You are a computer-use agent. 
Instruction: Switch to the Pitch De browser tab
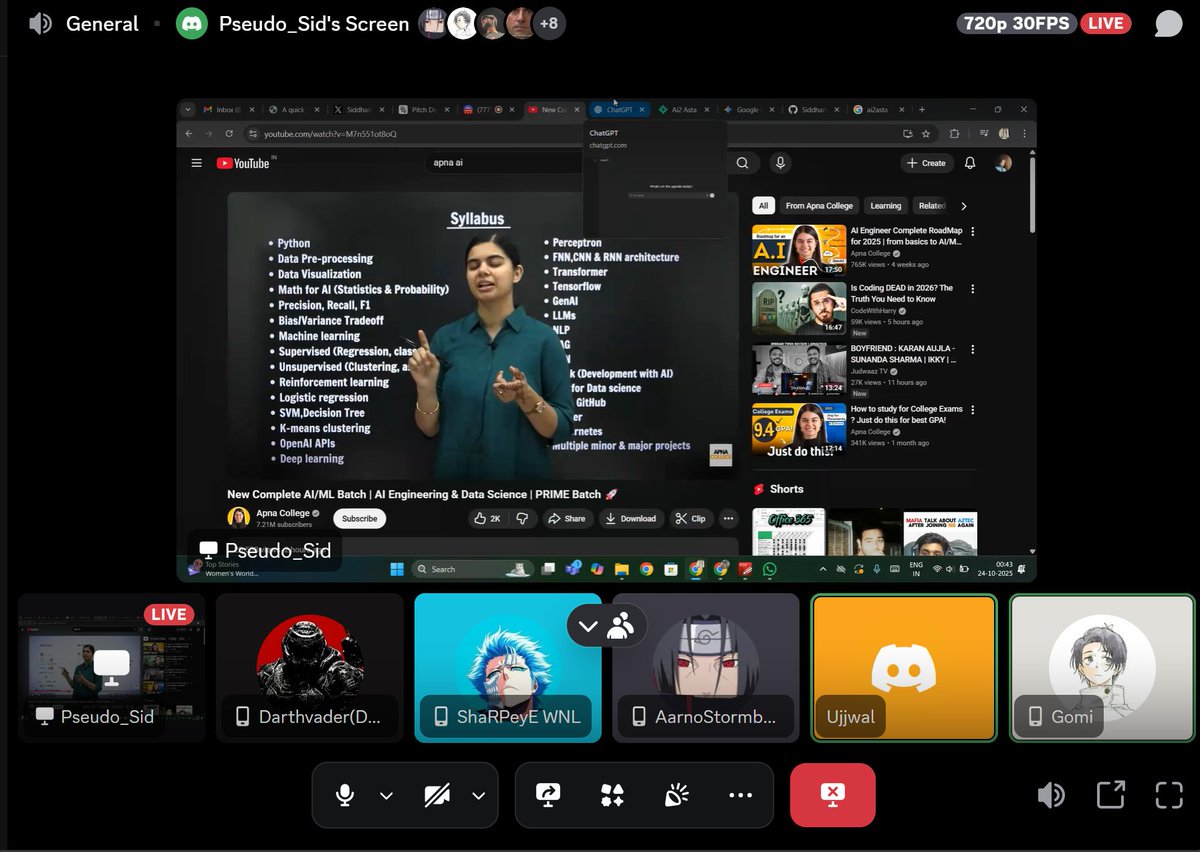point(422,110)
